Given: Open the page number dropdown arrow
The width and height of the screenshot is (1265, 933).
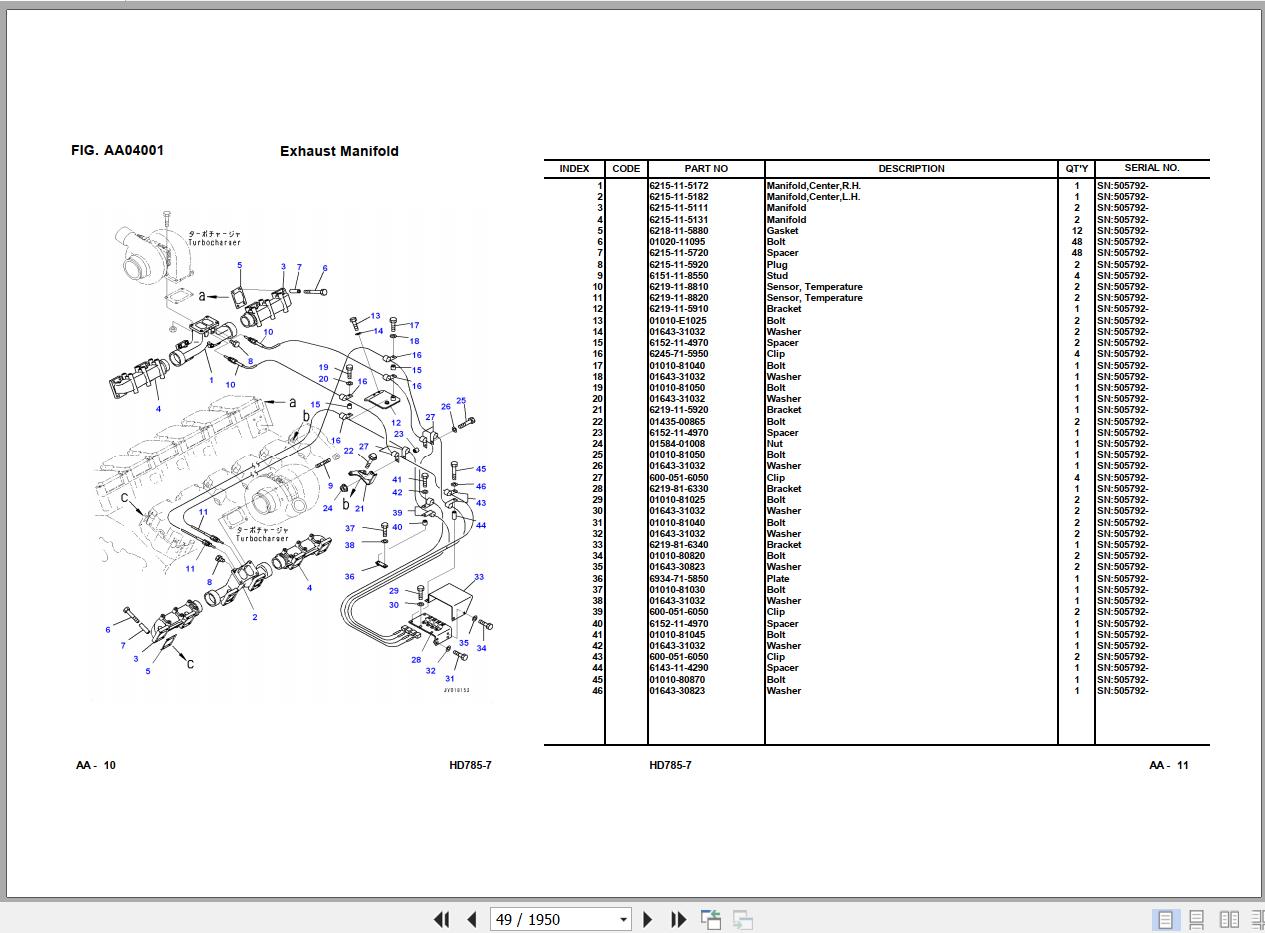Looking at the screenshot, I should pos(623,919).
